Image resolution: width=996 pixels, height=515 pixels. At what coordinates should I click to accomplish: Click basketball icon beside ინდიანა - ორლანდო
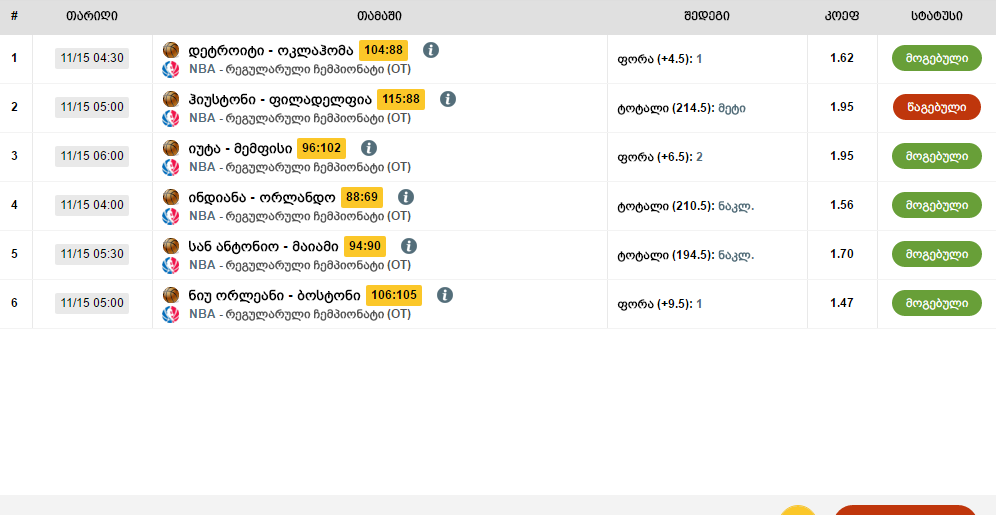coord(171,197)
